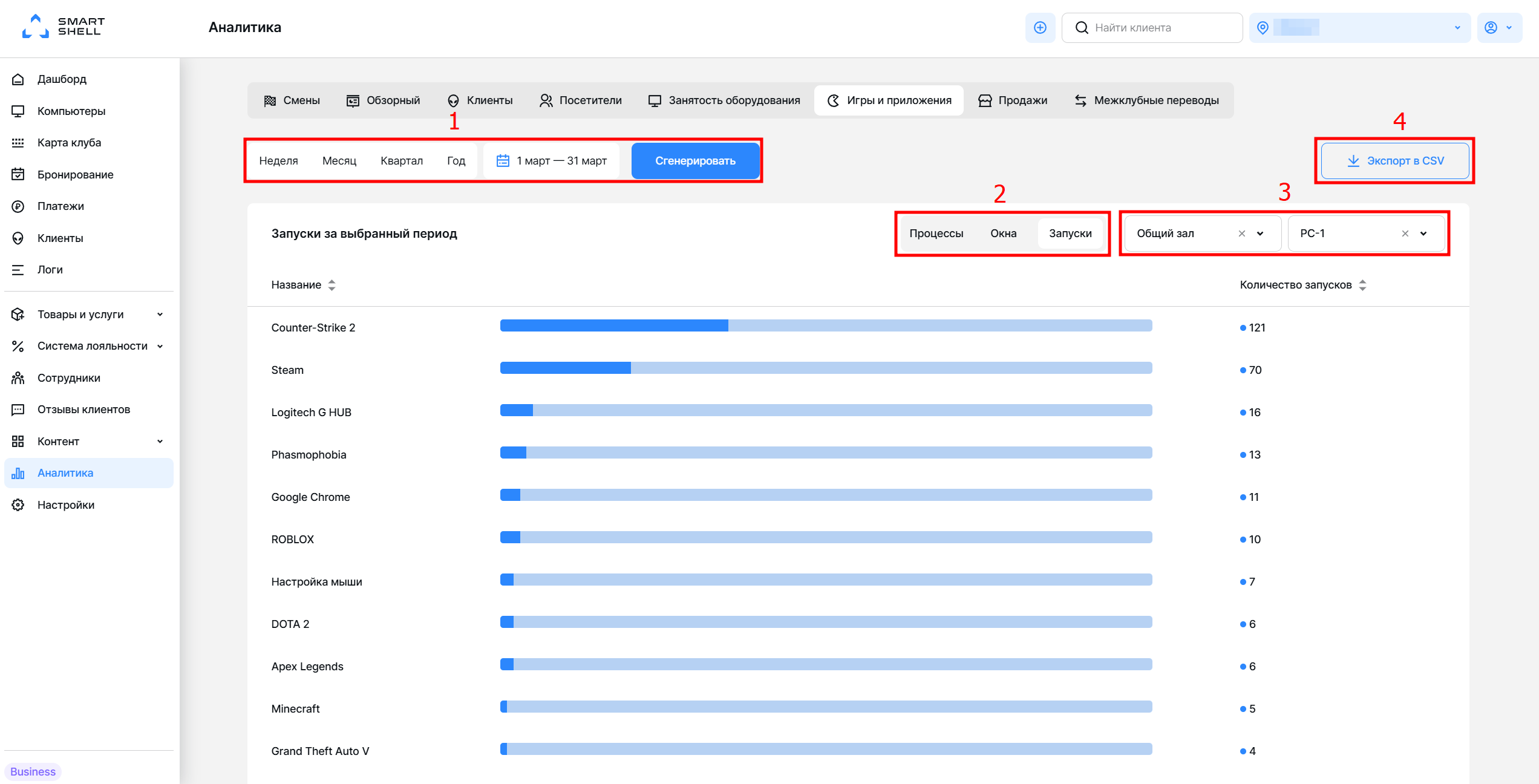Click the Компьютеры monitor icon
The image size is (1539, 784).
tap(18, 111)
